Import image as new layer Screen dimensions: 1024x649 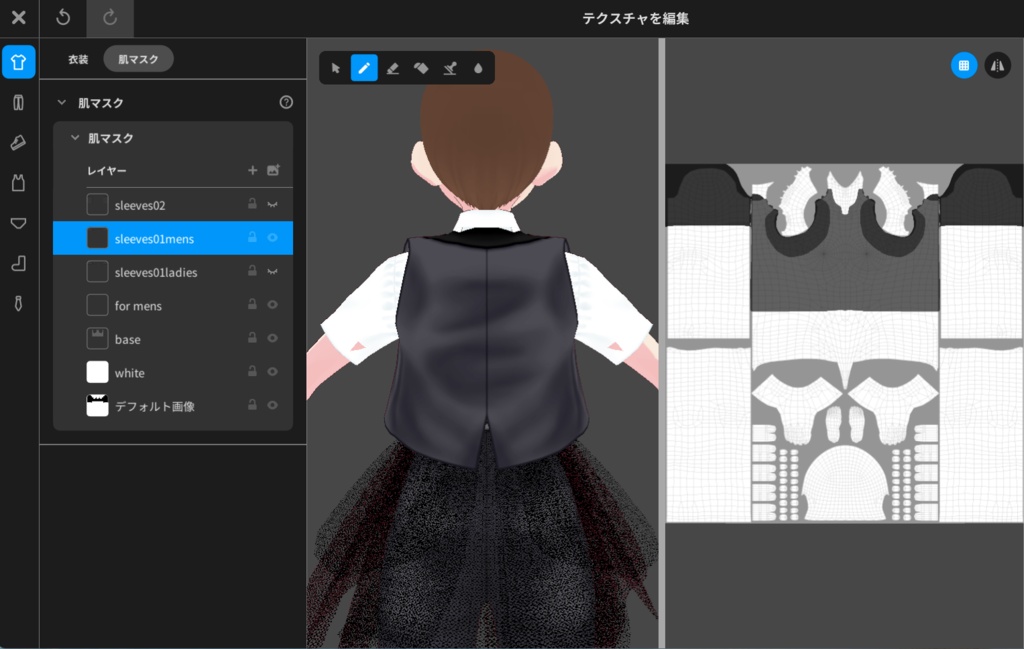tap(273, 170)
